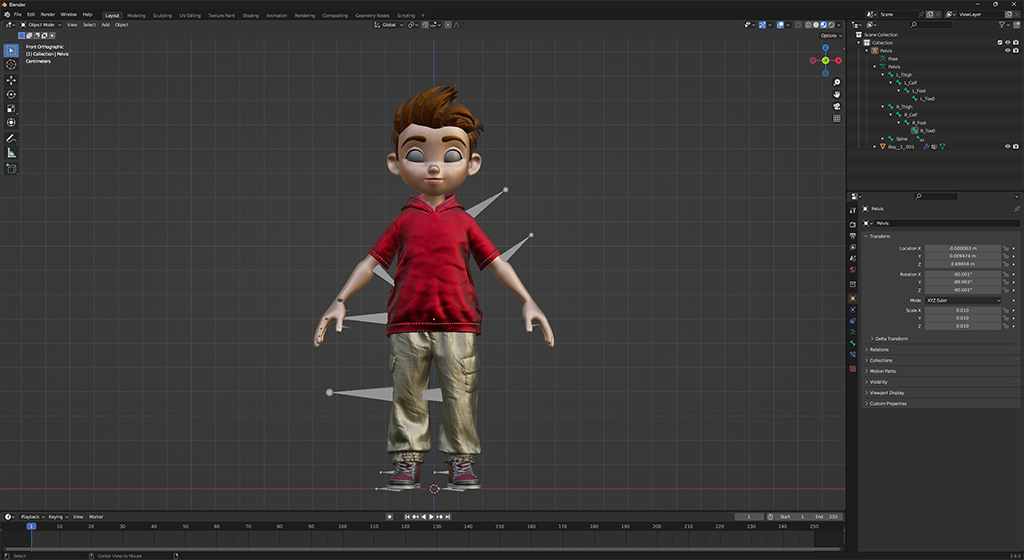Open the Render properties tab

(853, 225)
